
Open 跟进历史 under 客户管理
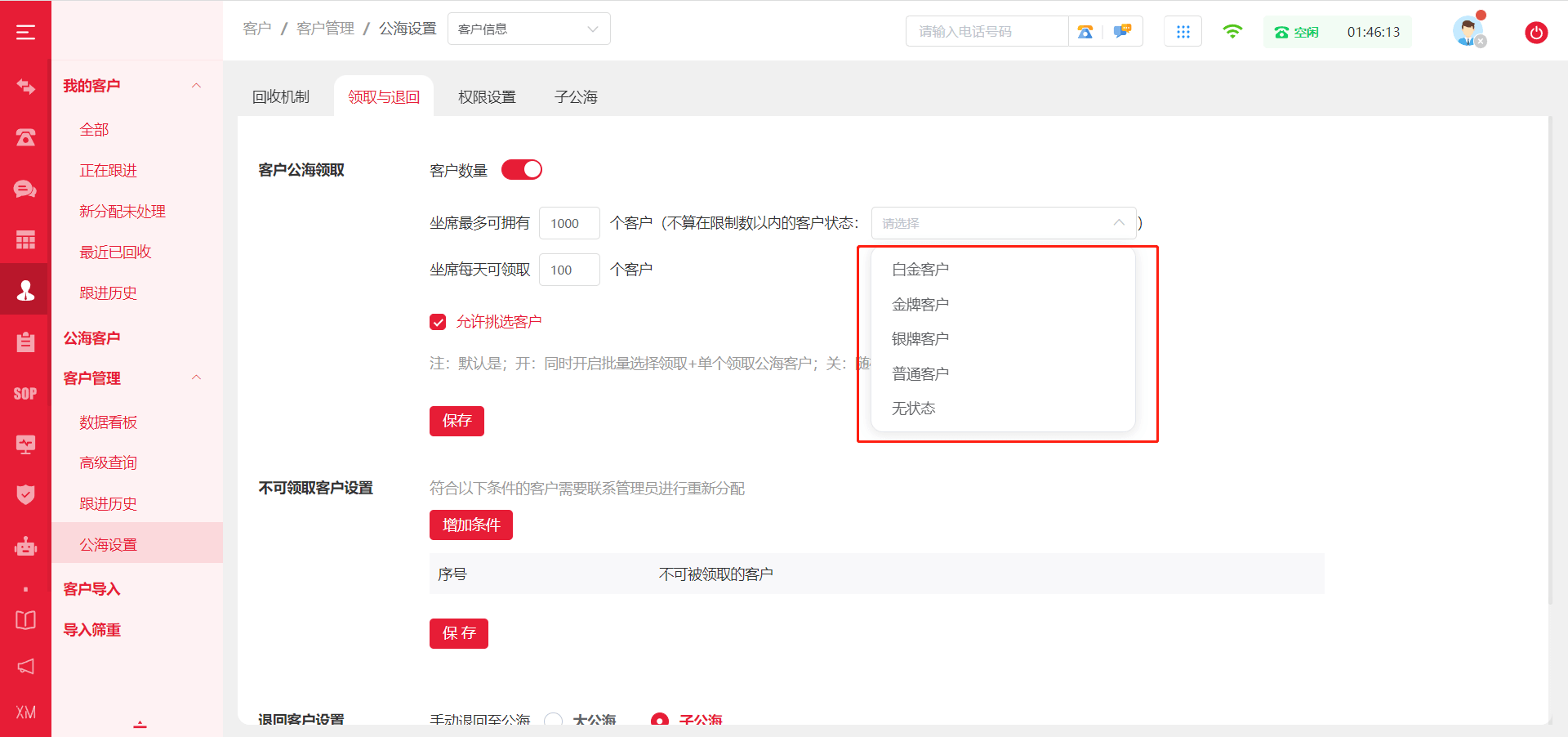(108, 504)
